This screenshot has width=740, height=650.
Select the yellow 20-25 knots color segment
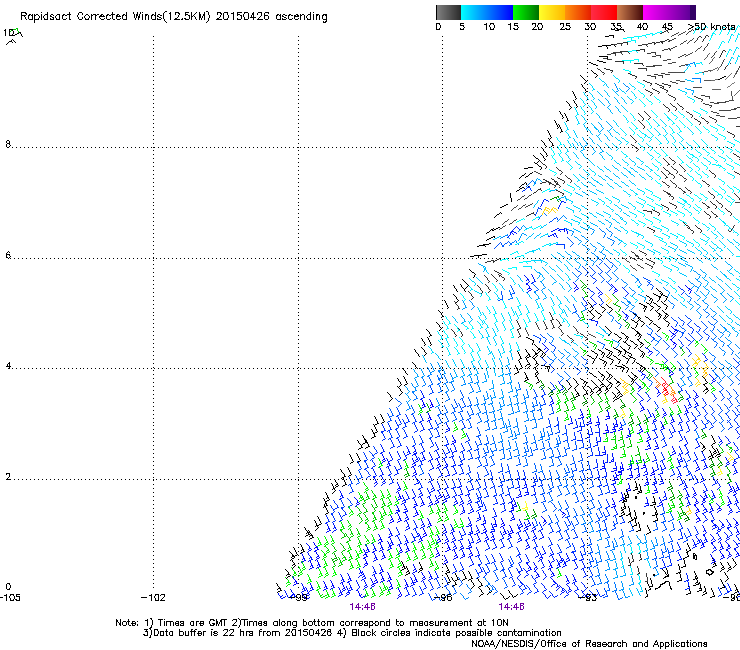[x=552, y=12]
